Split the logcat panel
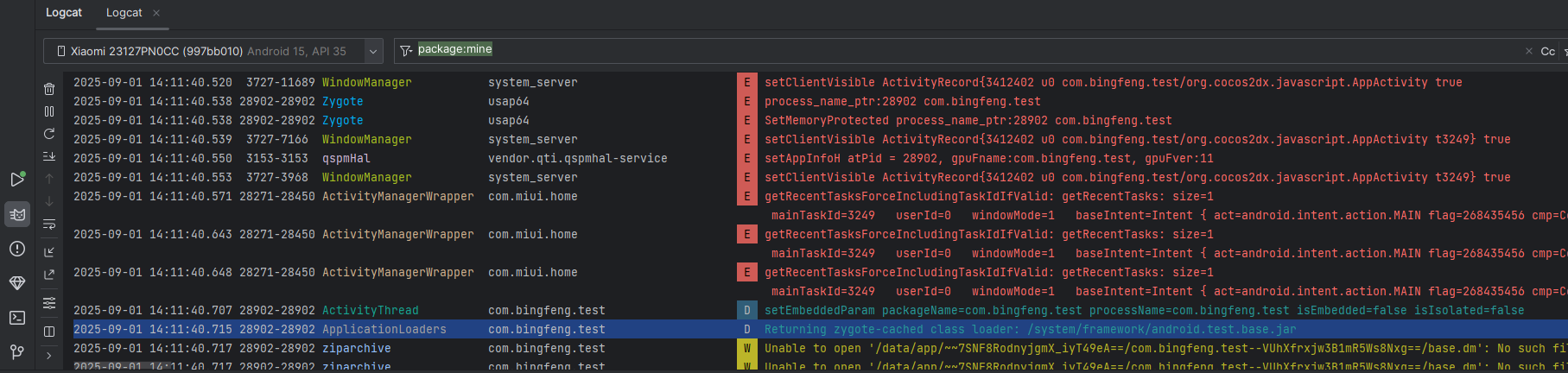Viewport: 1568px width, 373px height. pos(49,332)
